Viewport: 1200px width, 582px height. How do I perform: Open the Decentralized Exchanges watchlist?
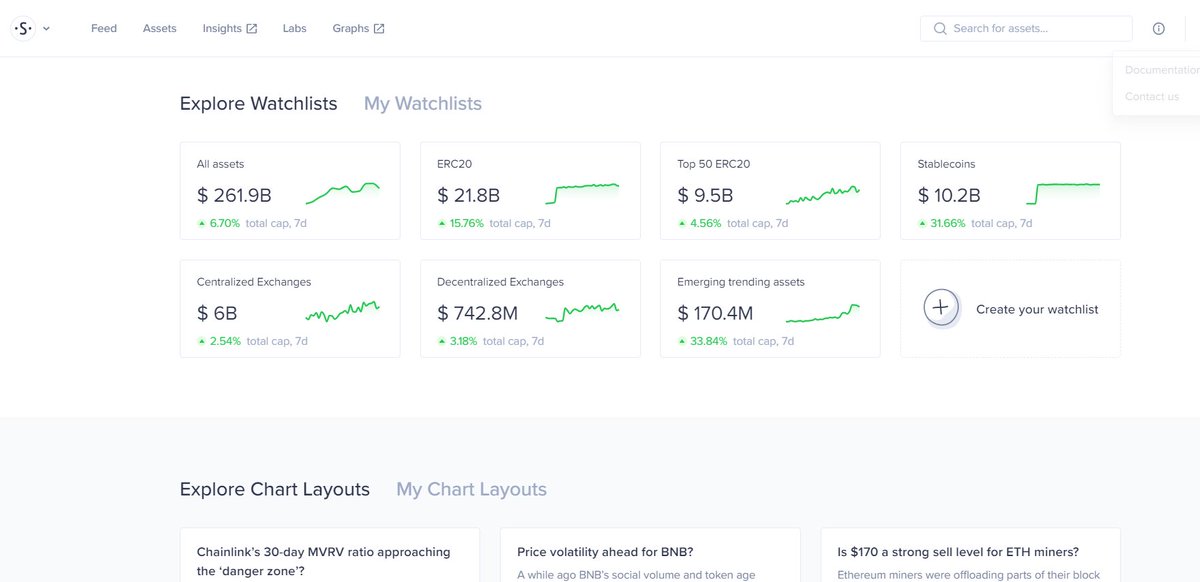point(530,309)
